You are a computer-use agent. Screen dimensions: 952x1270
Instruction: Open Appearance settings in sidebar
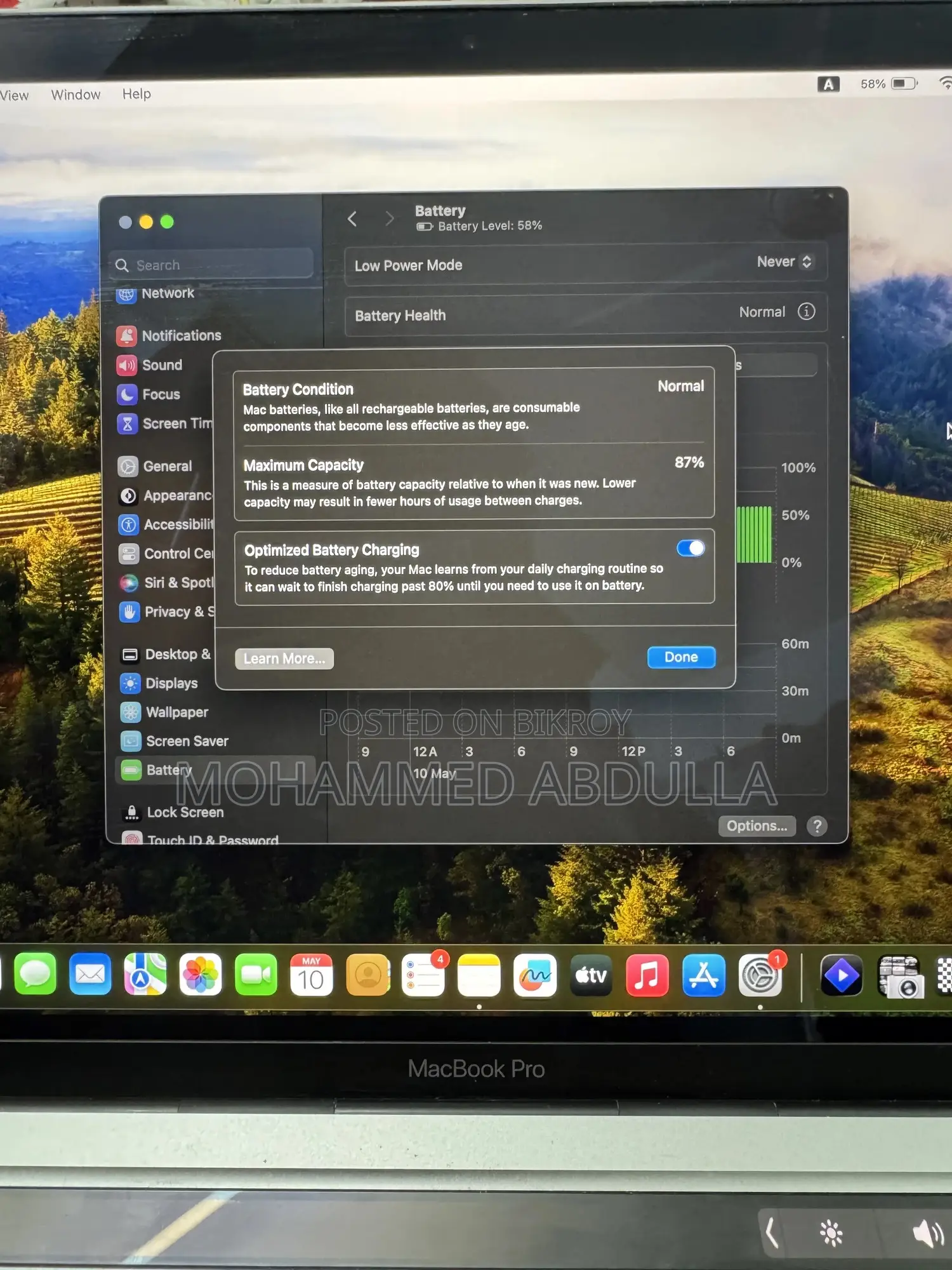click(x=166, y=495)
